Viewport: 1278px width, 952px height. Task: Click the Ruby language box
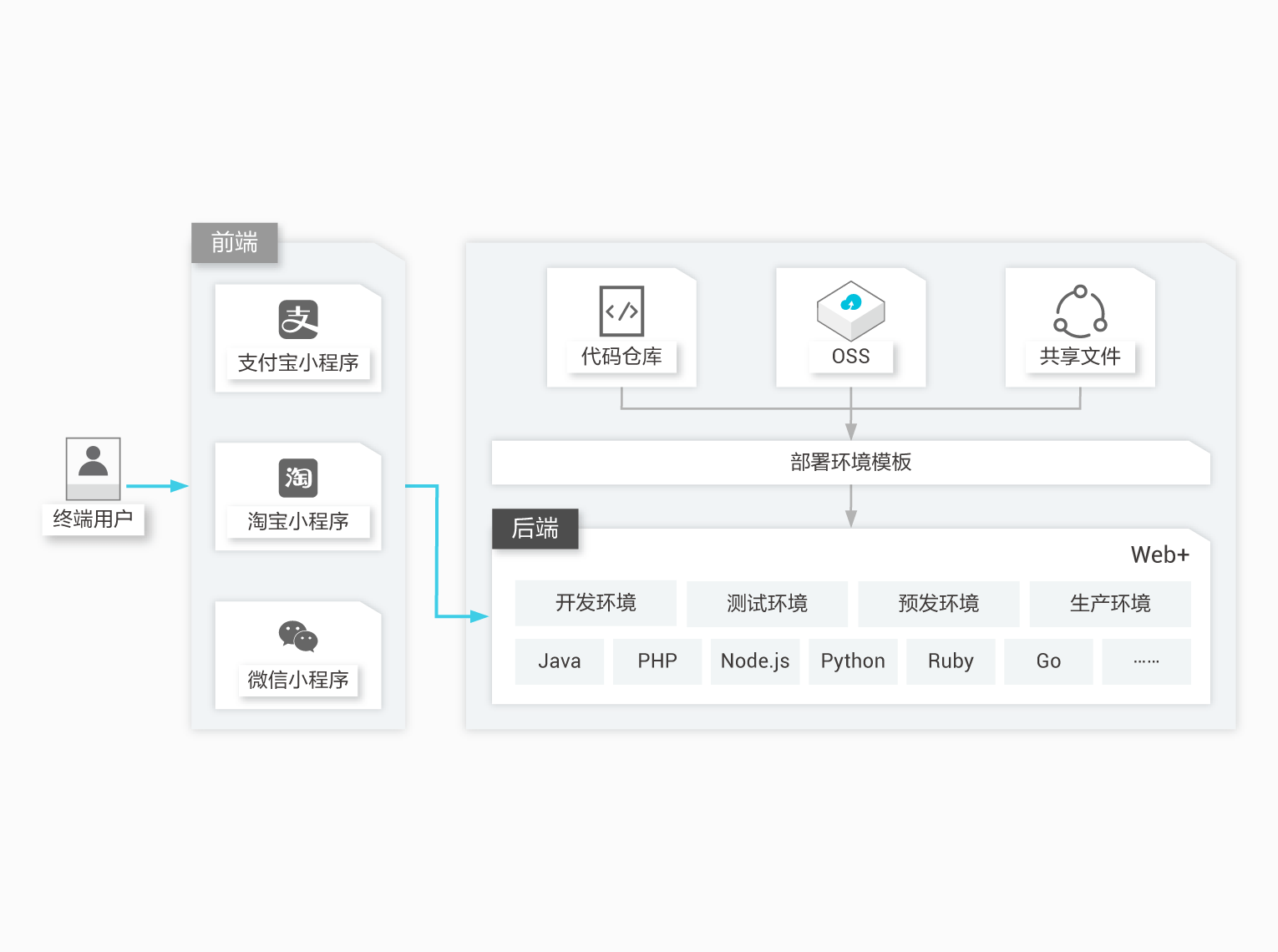coord(951,661)
